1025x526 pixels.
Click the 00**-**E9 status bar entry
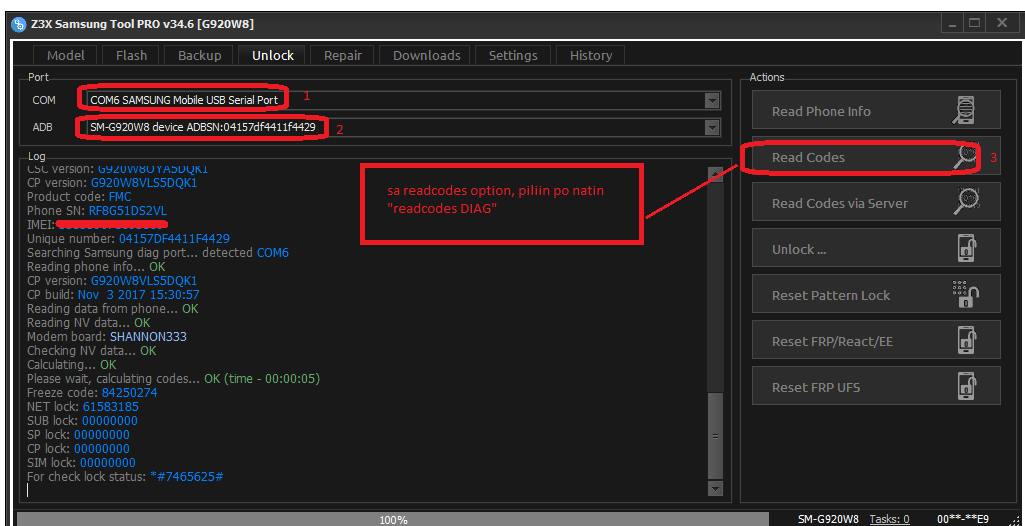(x=963, y=519)
